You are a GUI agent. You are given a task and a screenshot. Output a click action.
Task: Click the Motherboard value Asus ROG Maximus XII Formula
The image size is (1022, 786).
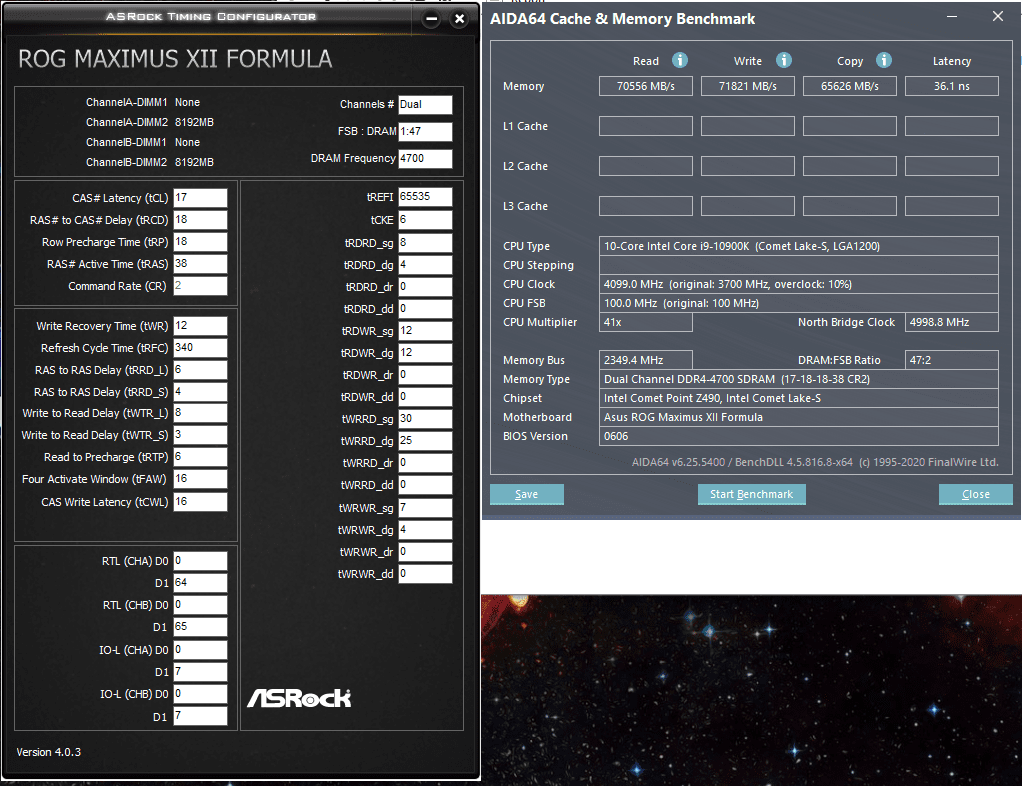click(798, 417)
